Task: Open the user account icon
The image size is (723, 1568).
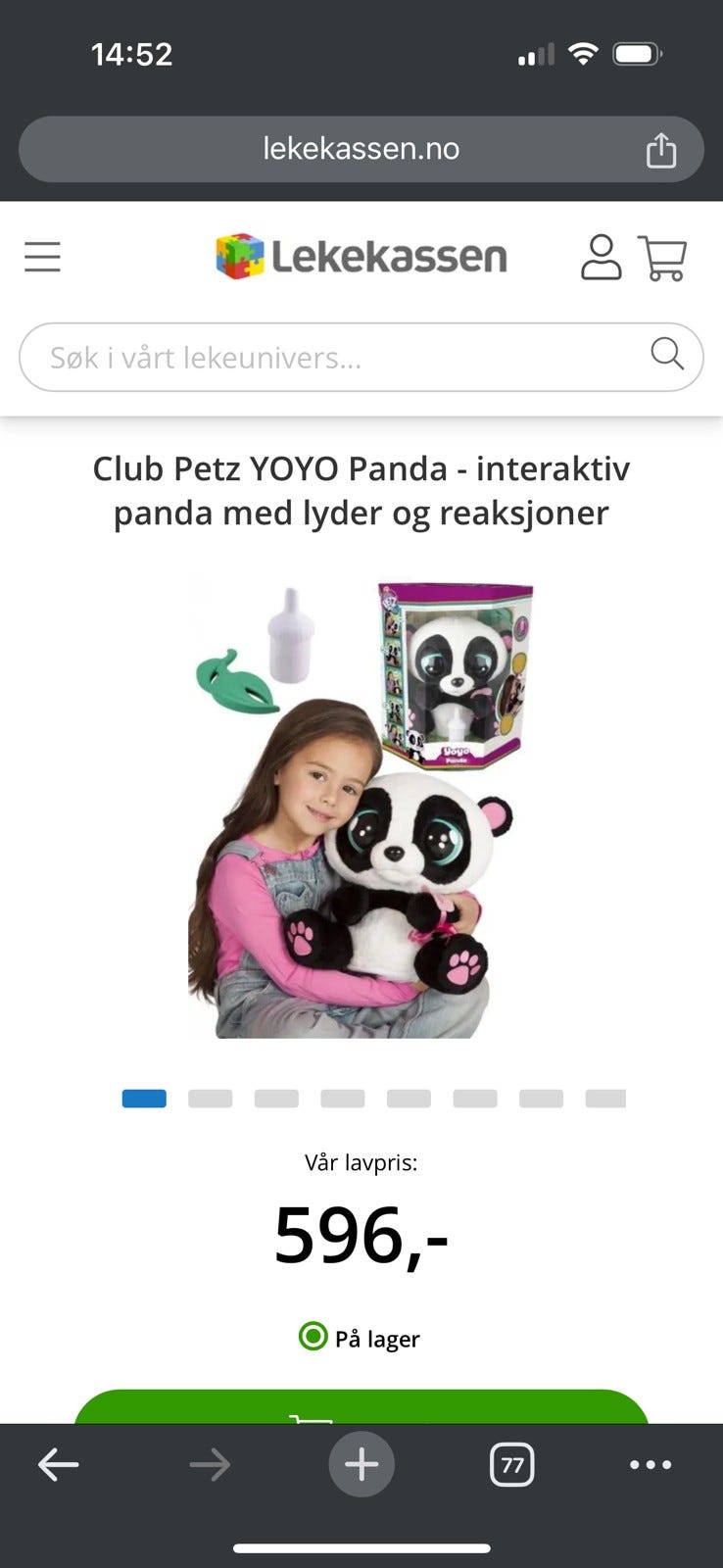Action: tap(601, 258)
